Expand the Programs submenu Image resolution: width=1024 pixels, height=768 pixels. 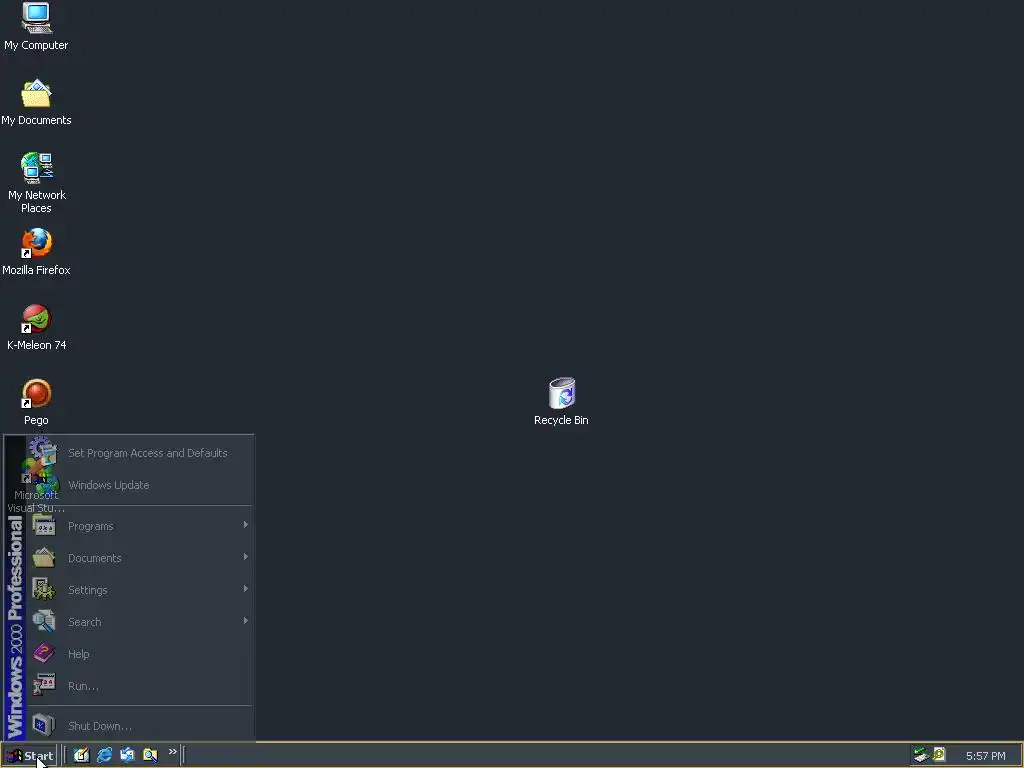pos(140,526)
